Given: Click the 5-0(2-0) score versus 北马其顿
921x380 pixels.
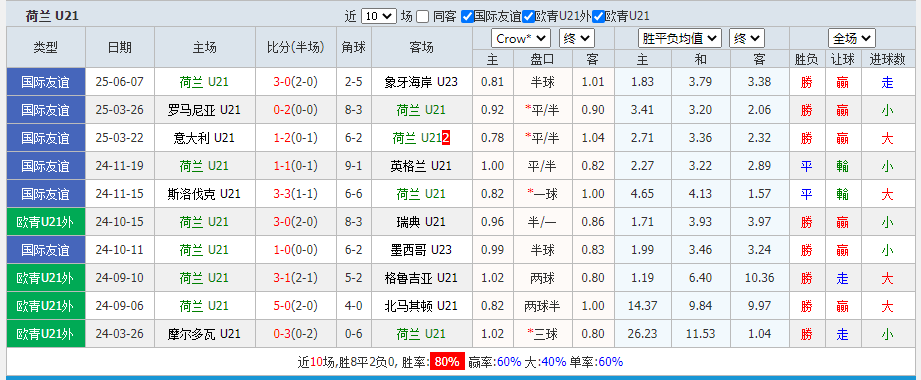Looking at the screenshot, I should [x=295, y=306].
